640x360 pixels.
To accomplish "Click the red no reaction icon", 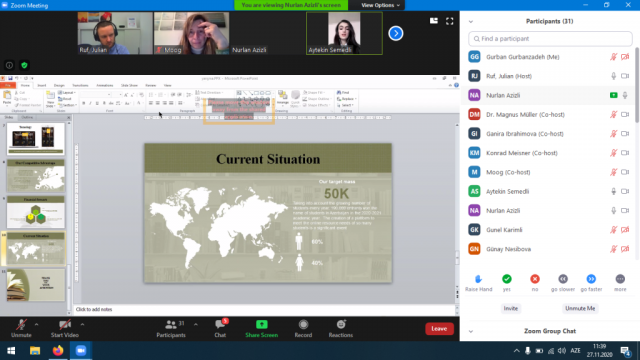I will [535, 279].
